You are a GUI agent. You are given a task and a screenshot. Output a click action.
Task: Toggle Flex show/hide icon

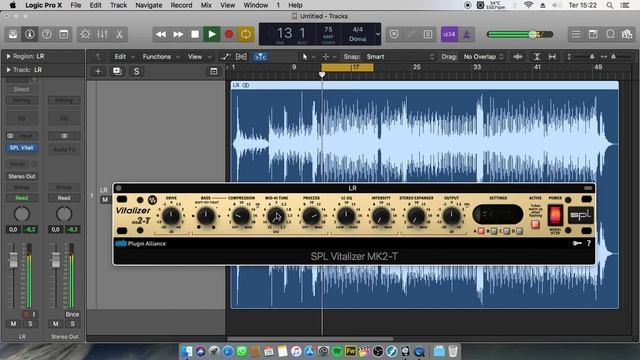(241, 57)
